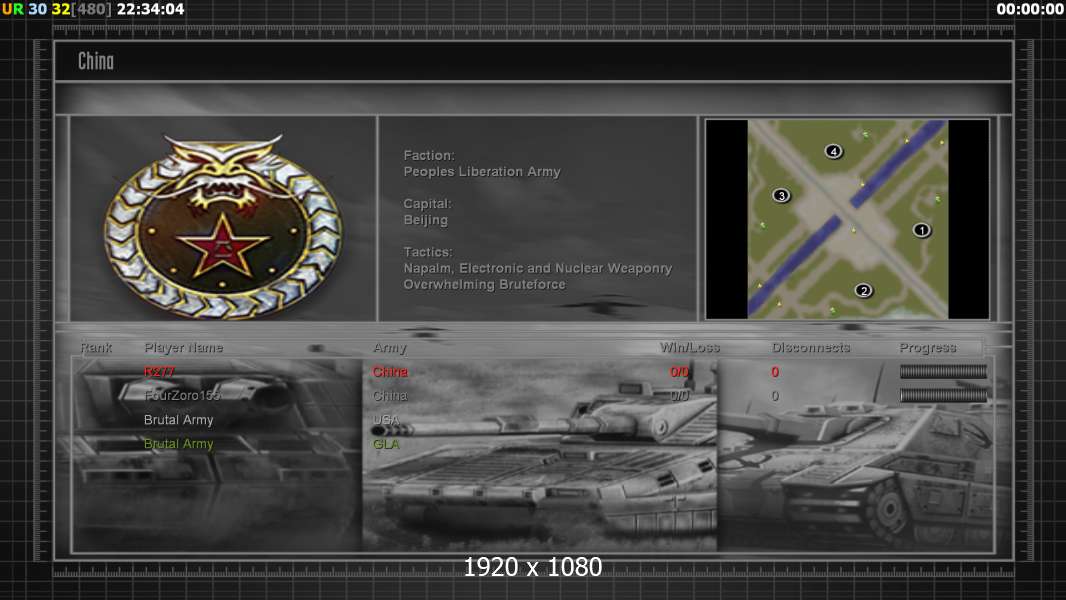Click the map preview thumbnail
This screenshot has width=1066, height=600.
pyautogui.click(x=847, y=219)
